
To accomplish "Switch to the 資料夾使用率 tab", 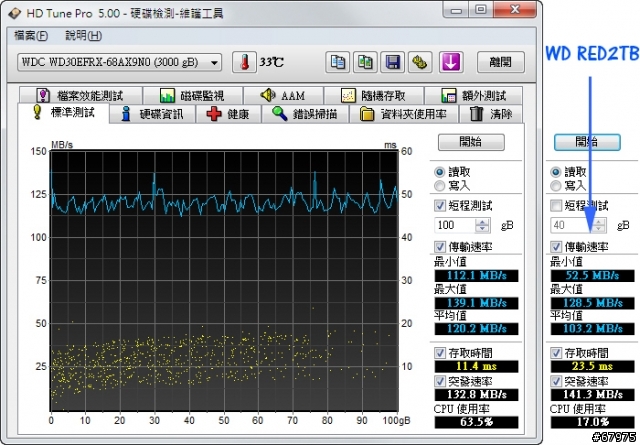I will 404,114.
